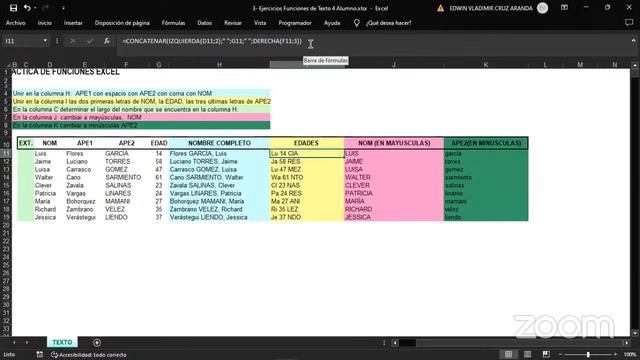Click the warning triangle account icon
This screenshot has height=360, width=640.
440,8
